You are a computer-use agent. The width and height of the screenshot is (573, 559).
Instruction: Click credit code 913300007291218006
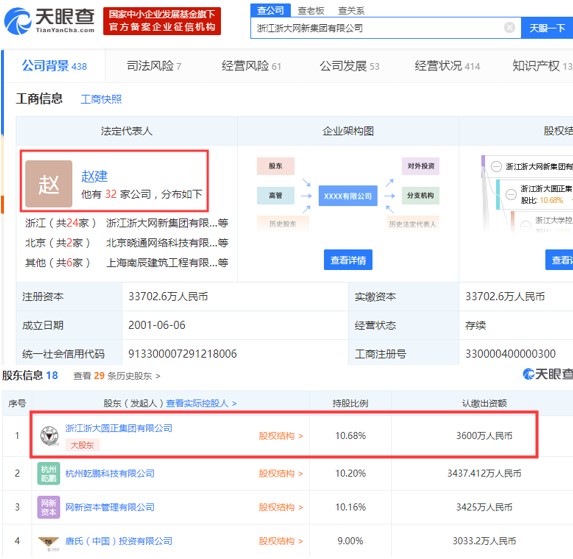point(182,354)
